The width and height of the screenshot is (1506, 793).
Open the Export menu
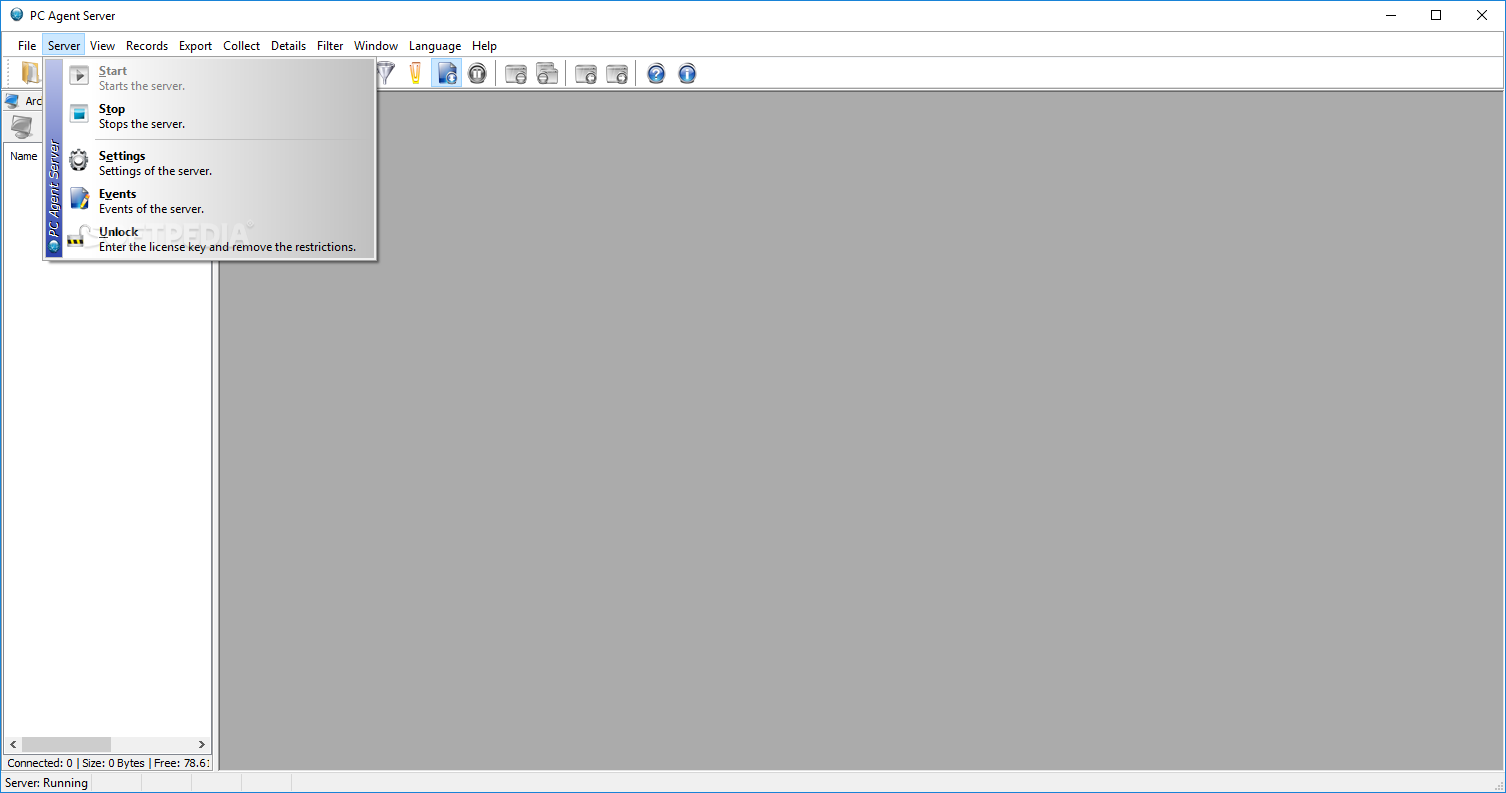tap(195, 46)
